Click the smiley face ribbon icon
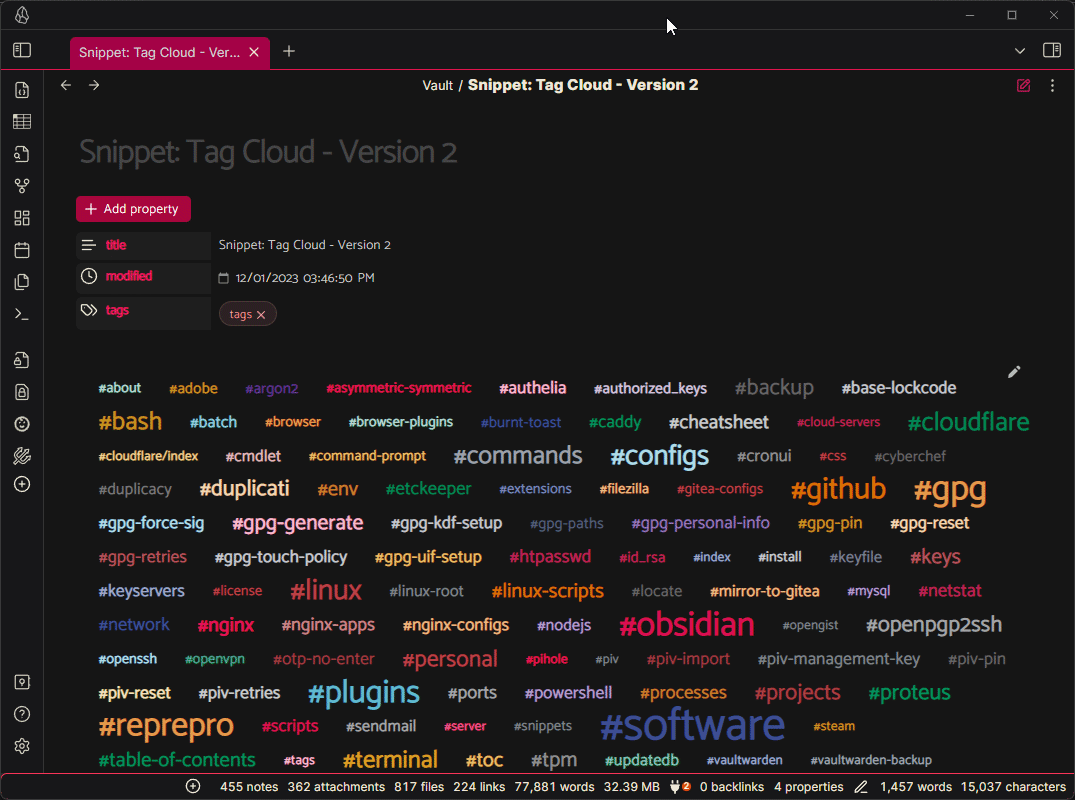 (22, 424)
